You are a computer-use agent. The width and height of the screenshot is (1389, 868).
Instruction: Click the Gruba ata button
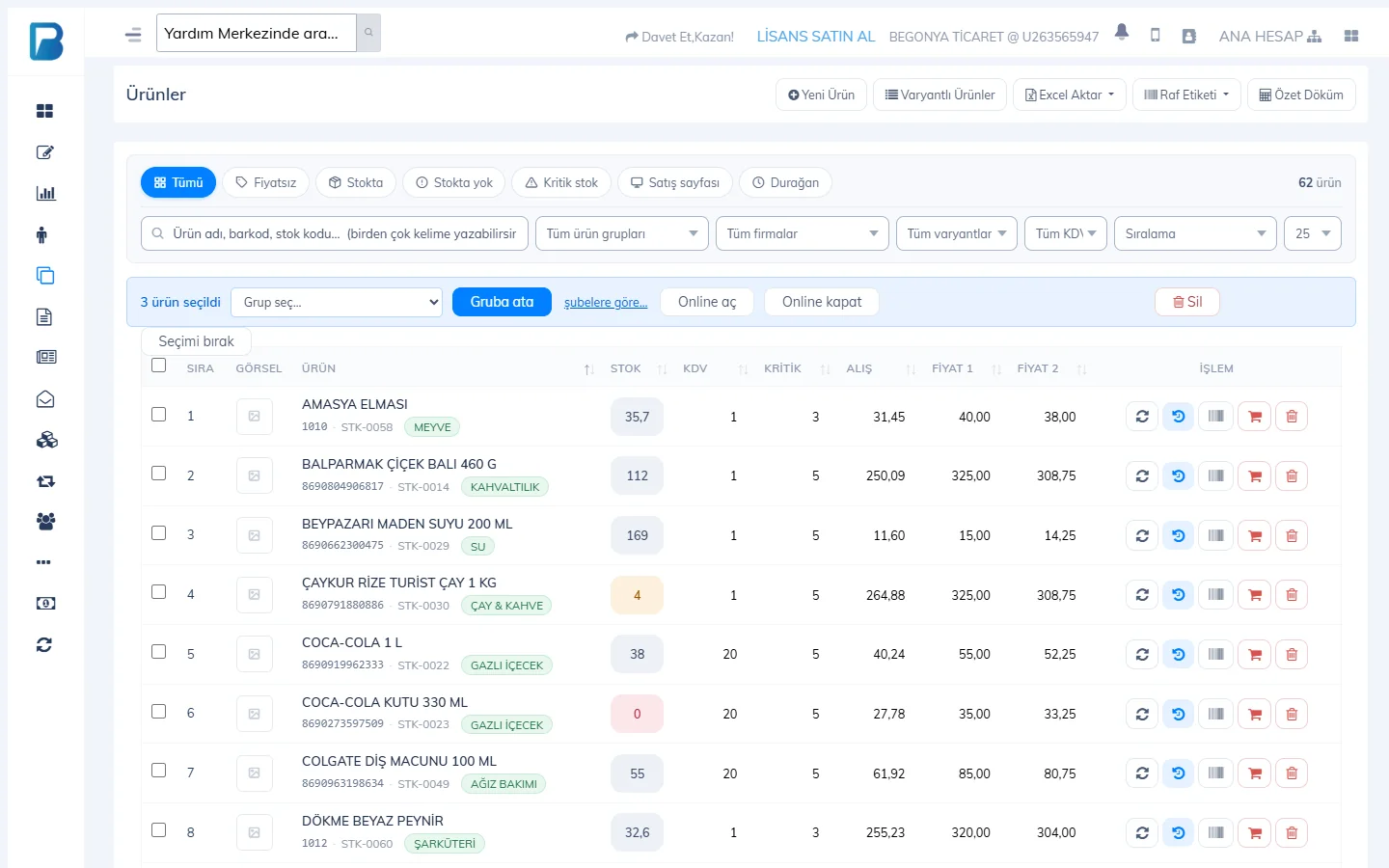coord(502,302)
